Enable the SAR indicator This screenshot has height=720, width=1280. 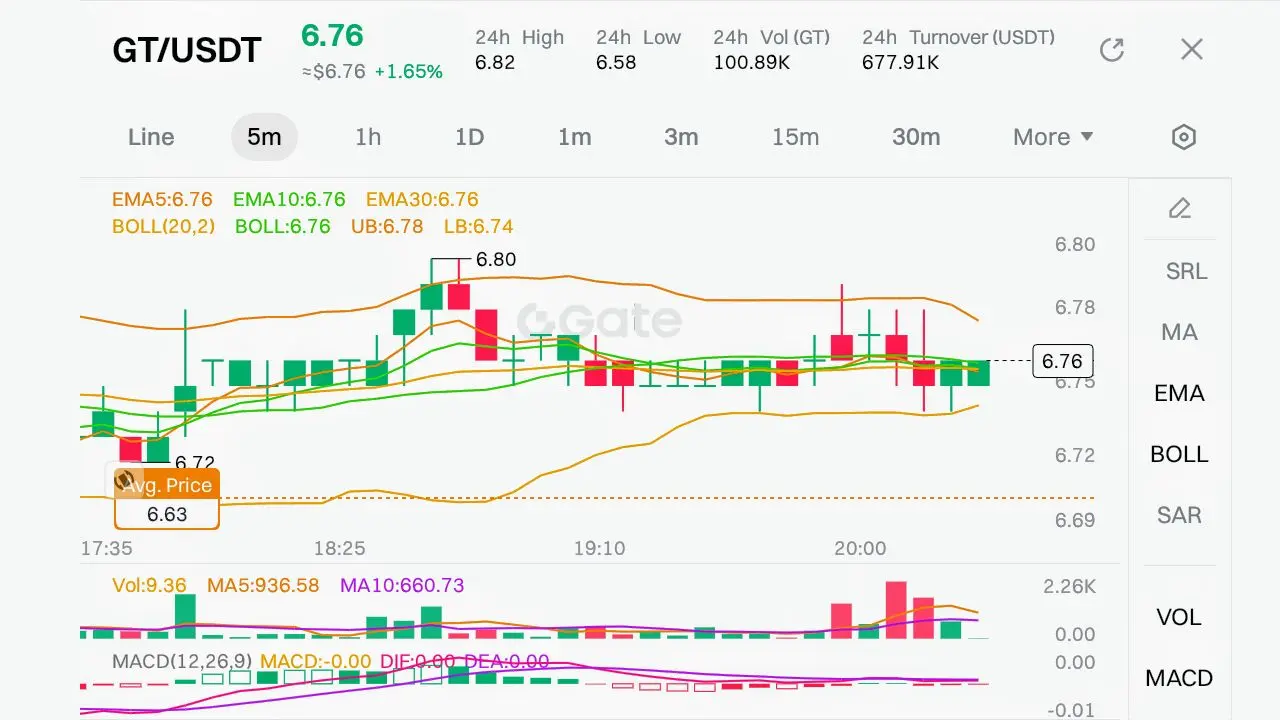[x=1180, y=515]
